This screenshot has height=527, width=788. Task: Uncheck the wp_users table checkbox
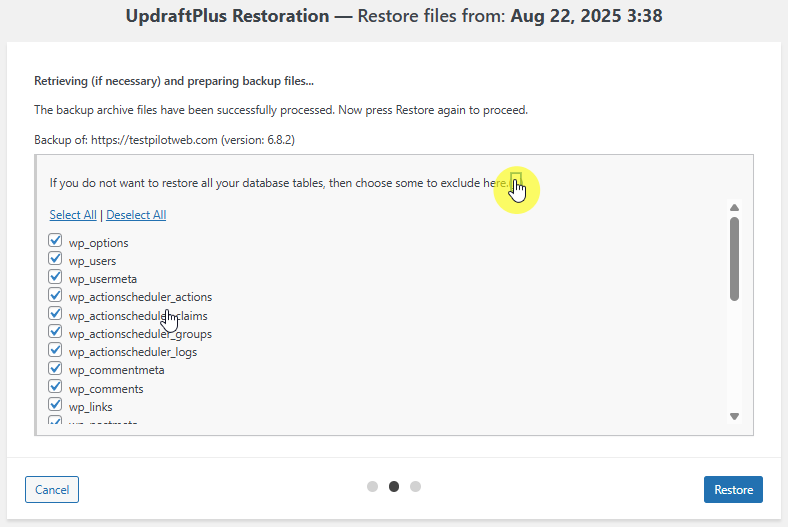(x=55, y=260)
